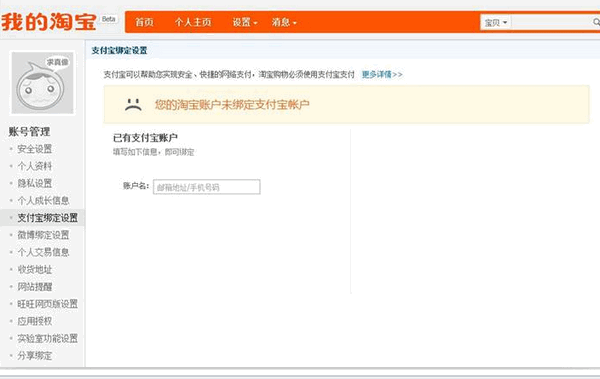Open 应用授权 in sidebar
This screenshot has width=600, height=379.
click(x=34, y=321)
